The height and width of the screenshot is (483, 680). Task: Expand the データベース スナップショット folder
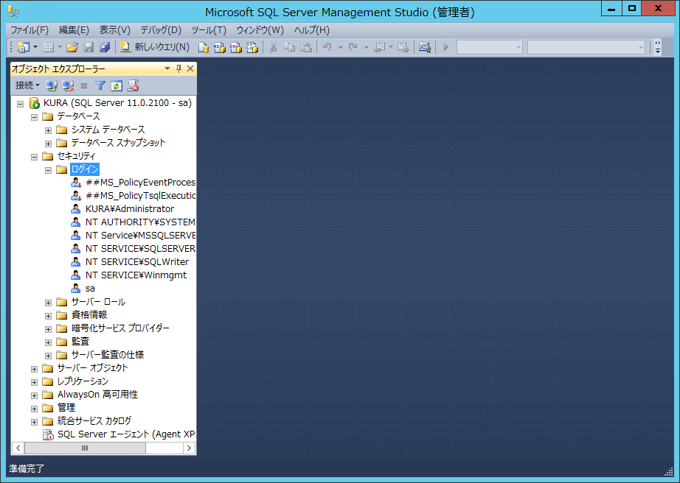(48, 144)
